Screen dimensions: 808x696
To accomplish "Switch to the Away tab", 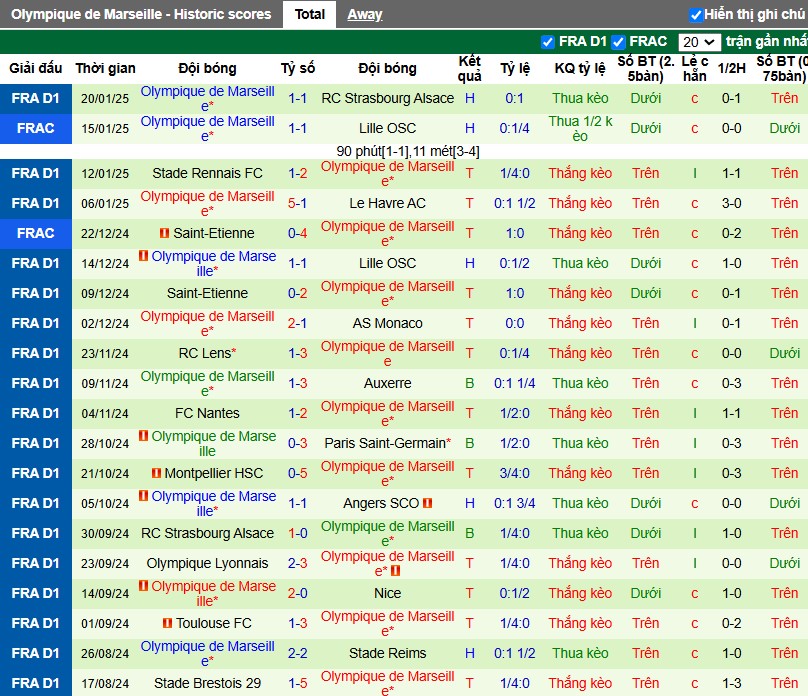I will point(365,14).
